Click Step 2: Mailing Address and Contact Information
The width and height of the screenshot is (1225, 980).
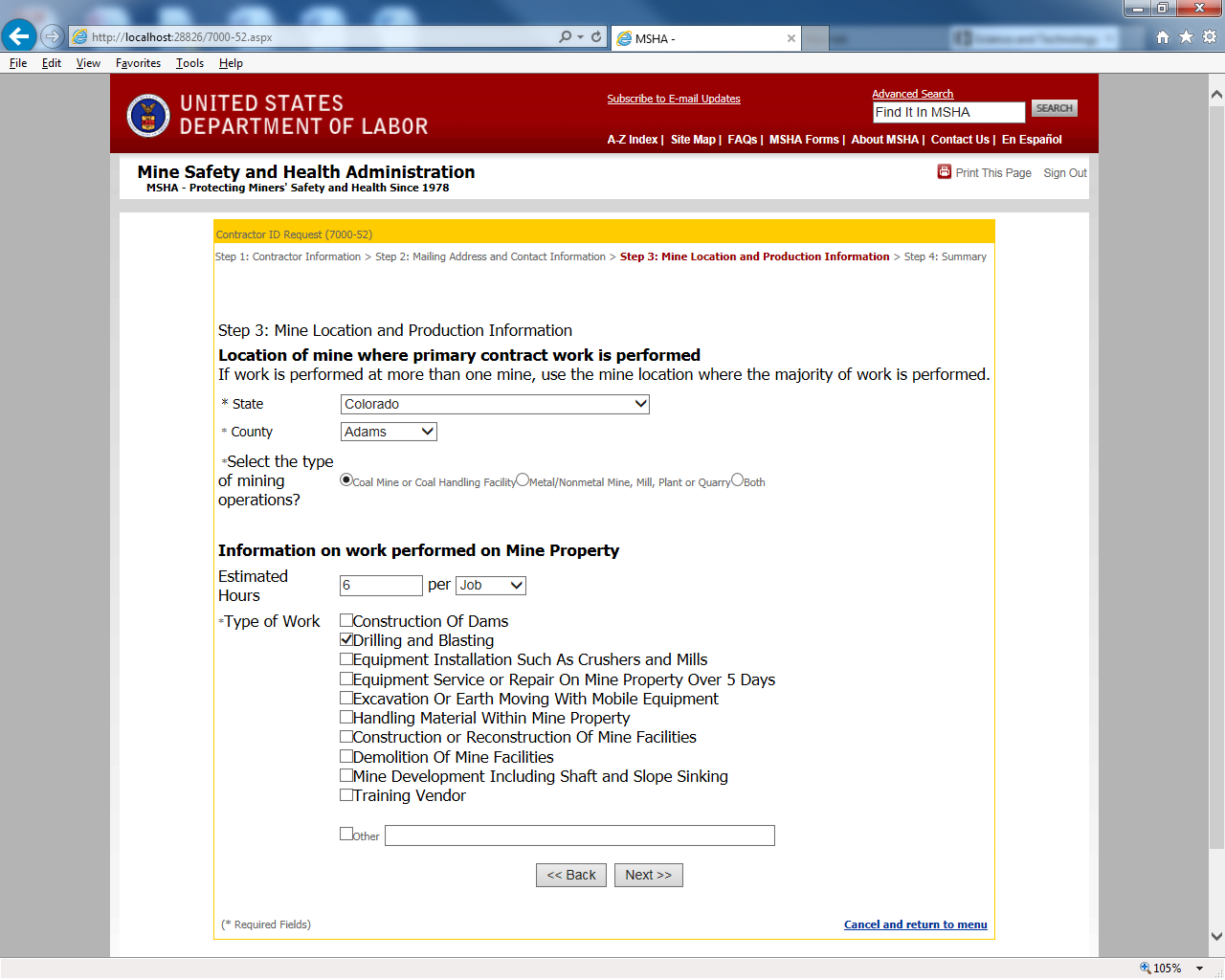click(490, 256)
